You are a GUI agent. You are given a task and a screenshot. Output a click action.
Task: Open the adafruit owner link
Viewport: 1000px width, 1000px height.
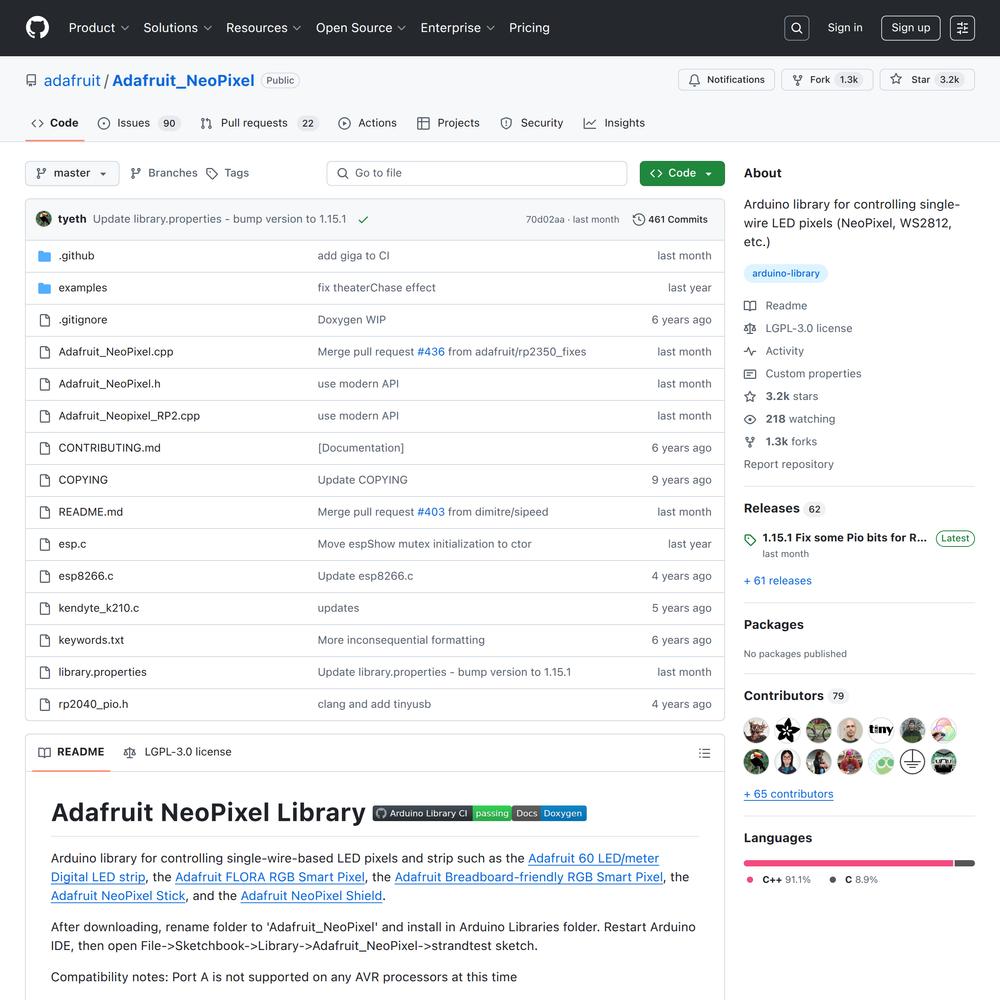click(x=72, y=80)
